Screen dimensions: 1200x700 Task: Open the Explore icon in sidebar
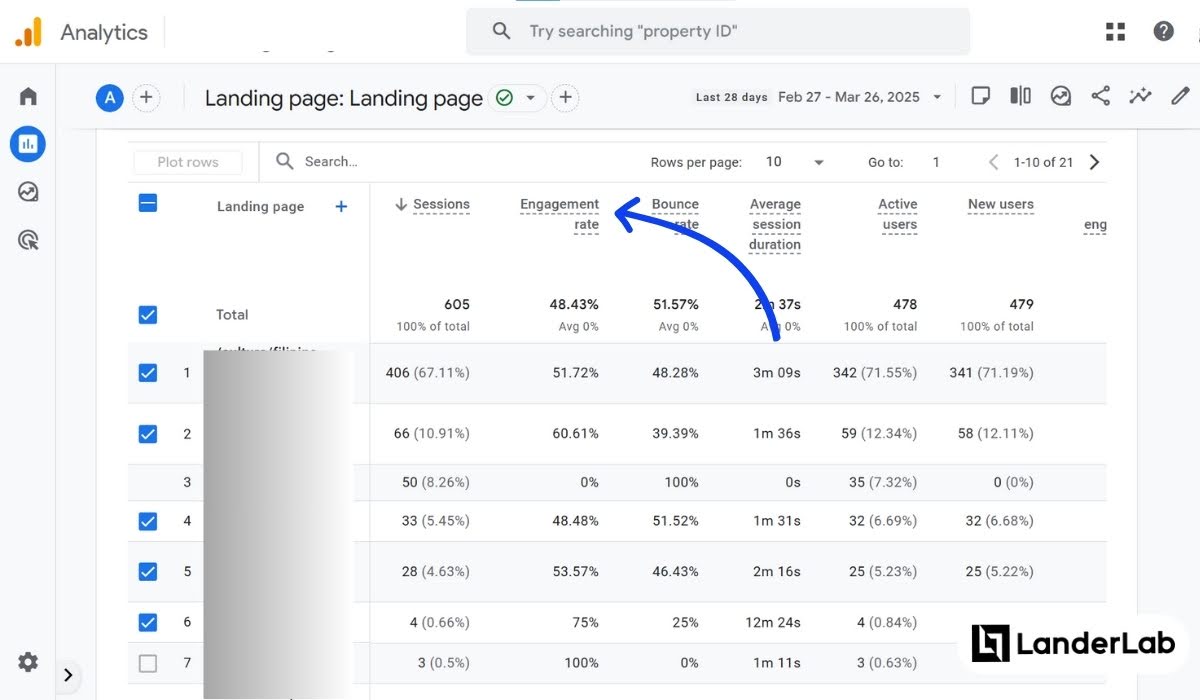(28, 192)
